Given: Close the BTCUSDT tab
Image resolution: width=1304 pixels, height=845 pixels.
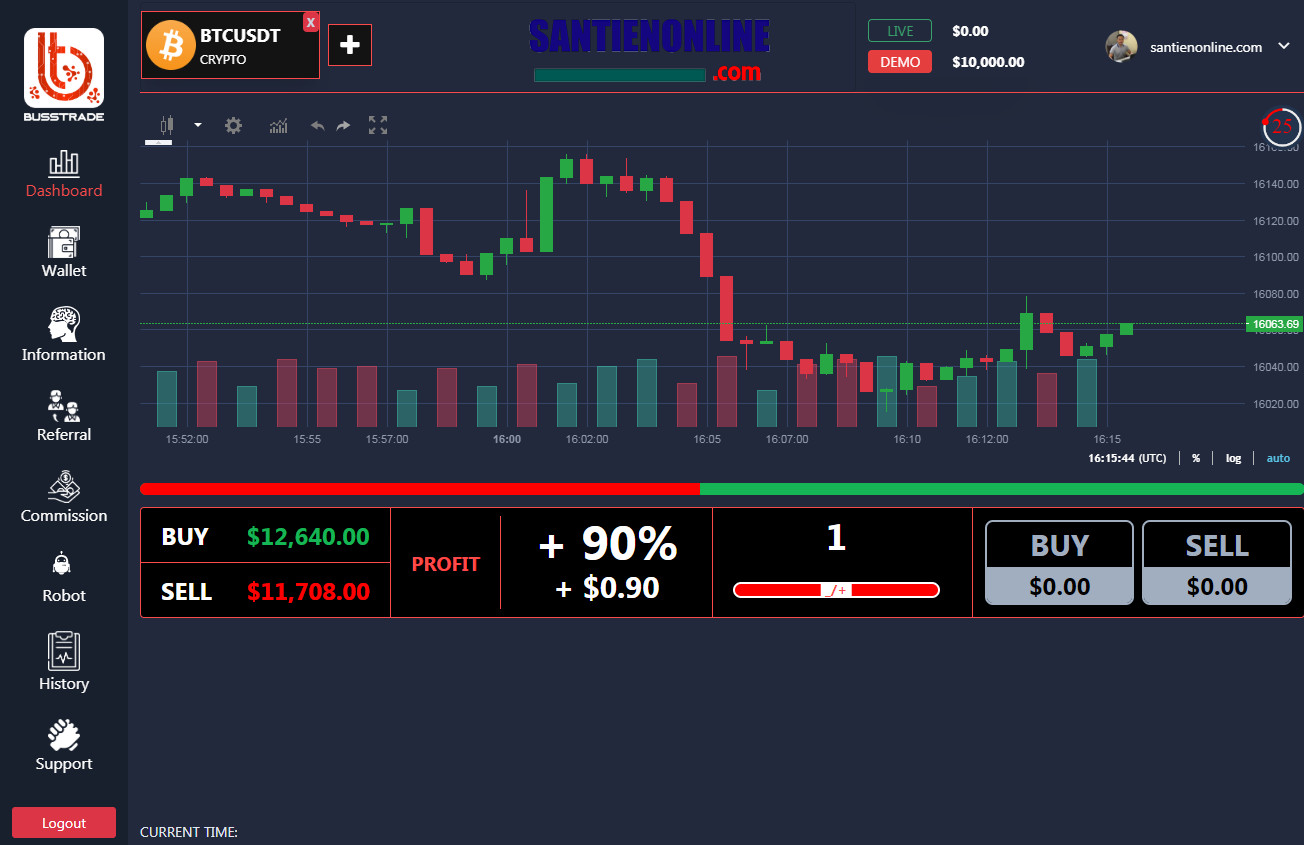Looking at the screenshot, I should [311, 22].
